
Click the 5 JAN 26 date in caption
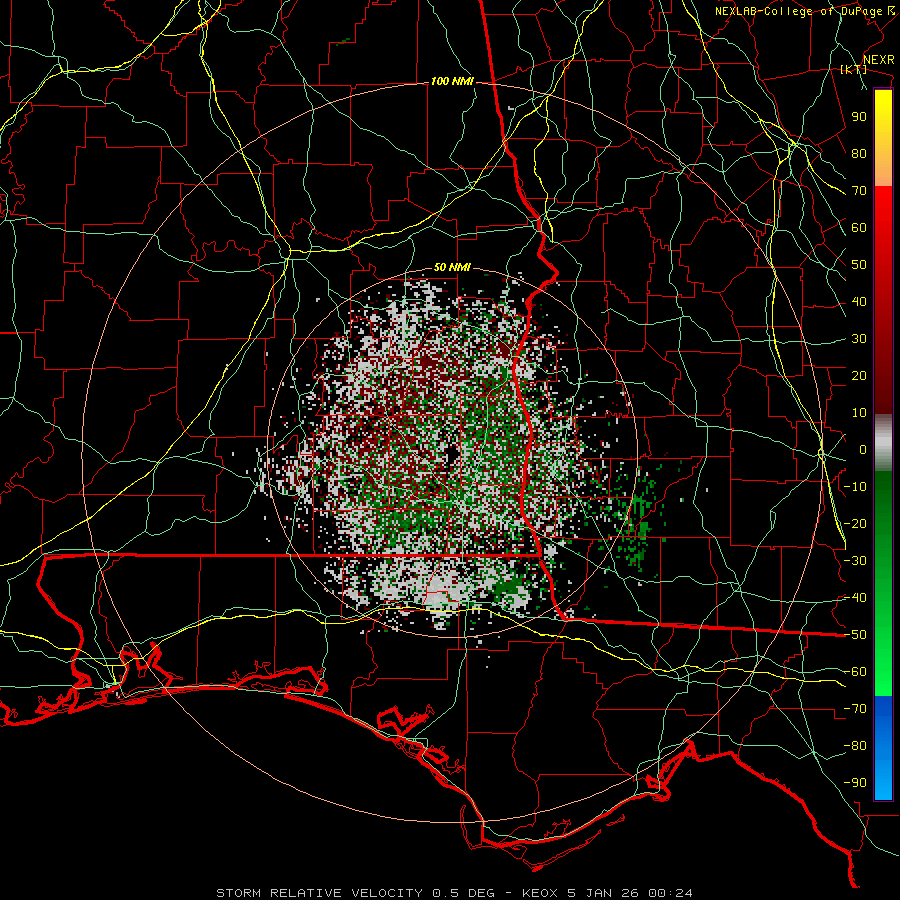coord(603,893)
